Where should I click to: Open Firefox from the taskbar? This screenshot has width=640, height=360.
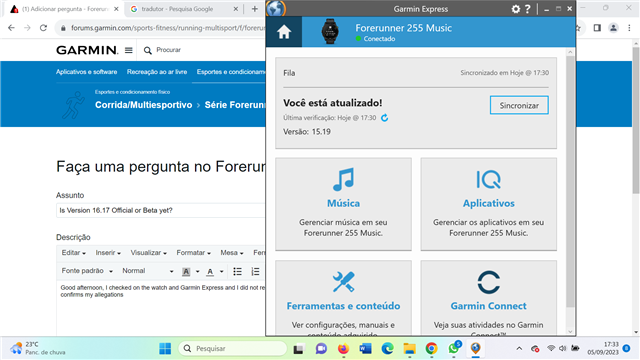343,349
